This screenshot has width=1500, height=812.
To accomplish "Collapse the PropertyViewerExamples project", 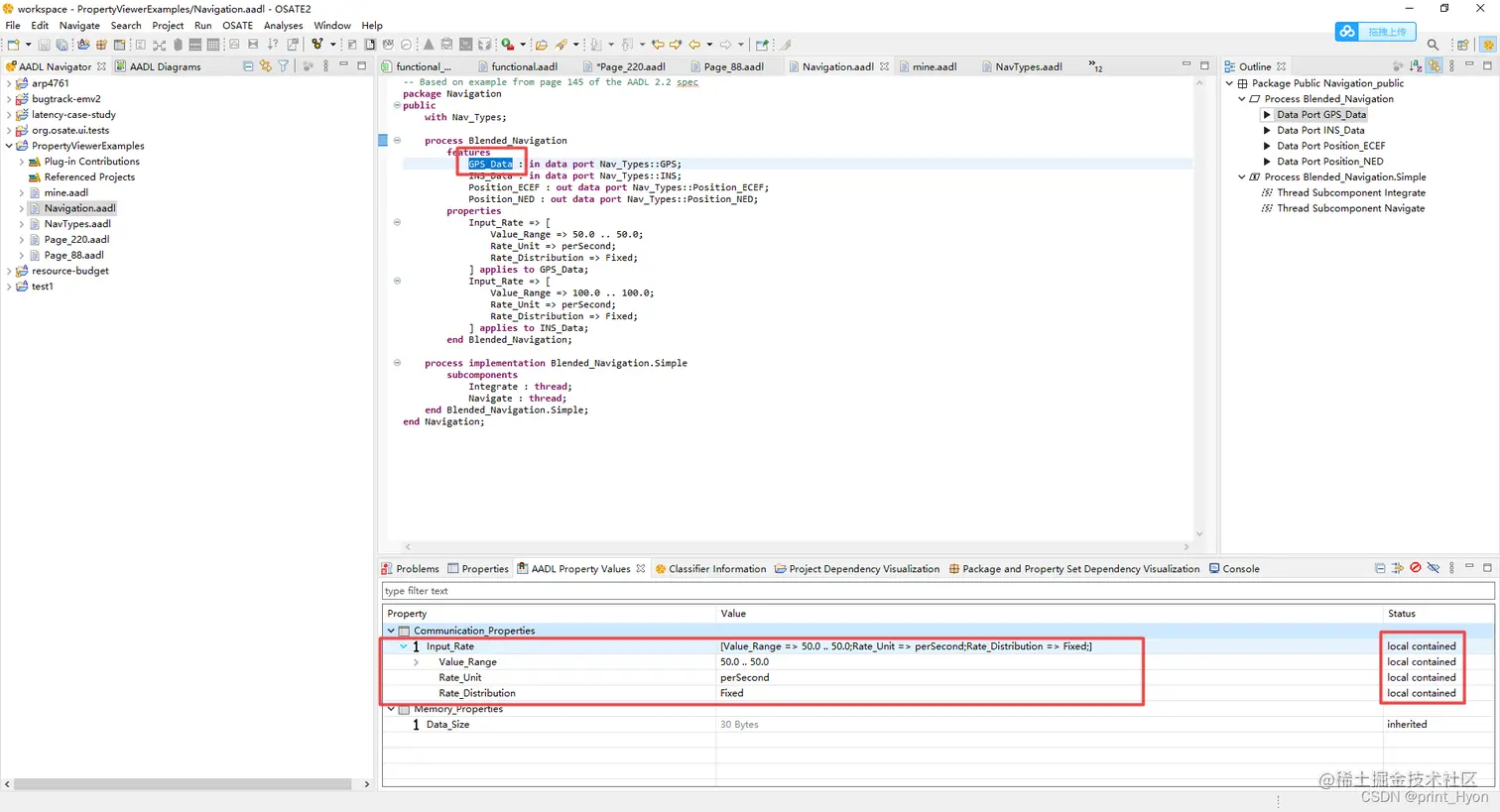I will [9, 146].
